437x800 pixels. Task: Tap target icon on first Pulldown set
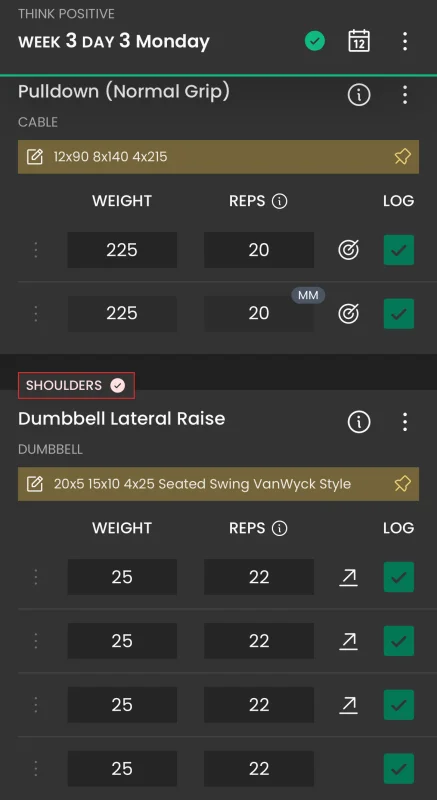(x=348, y=250)
